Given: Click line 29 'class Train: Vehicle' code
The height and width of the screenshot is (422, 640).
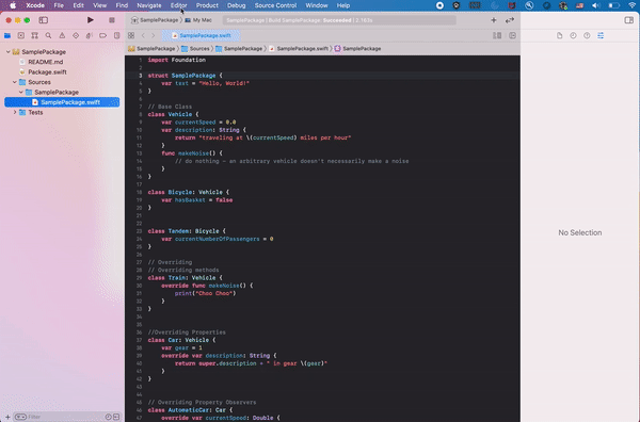Looking at the screenshot, I should 185,278.
